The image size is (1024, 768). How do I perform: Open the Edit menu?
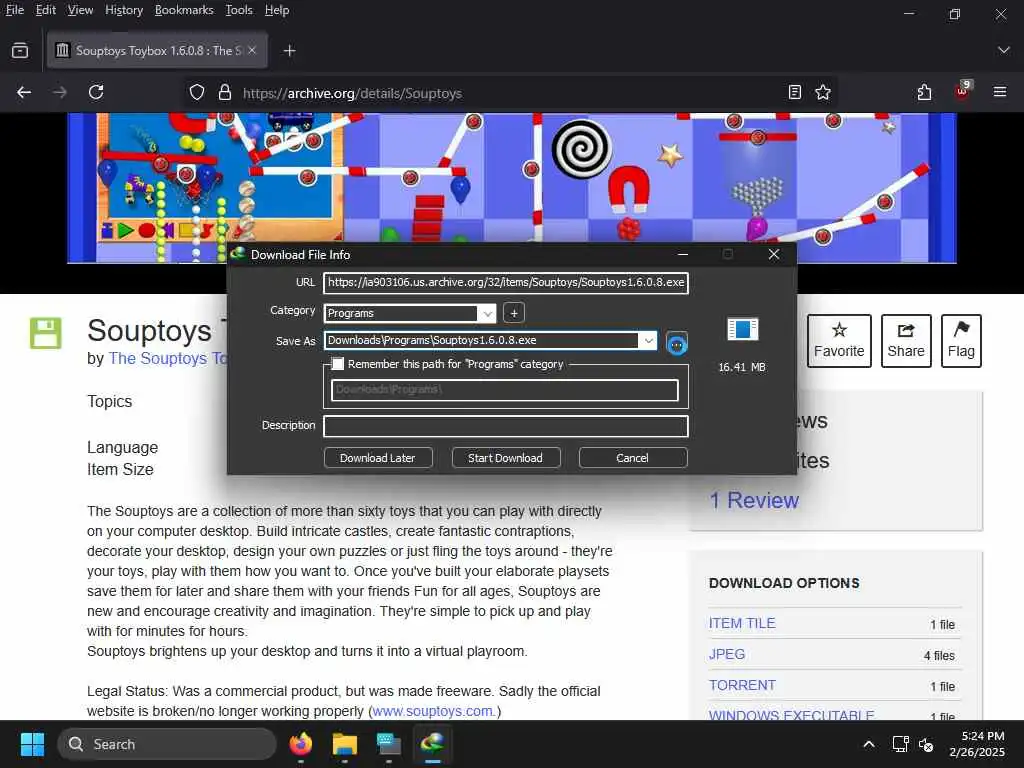coord(46,10)
